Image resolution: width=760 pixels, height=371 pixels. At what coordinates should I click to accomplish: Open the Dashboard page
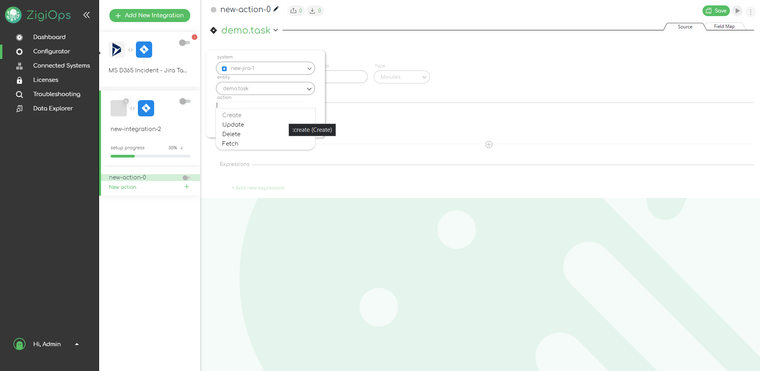(x=49, y=37)
